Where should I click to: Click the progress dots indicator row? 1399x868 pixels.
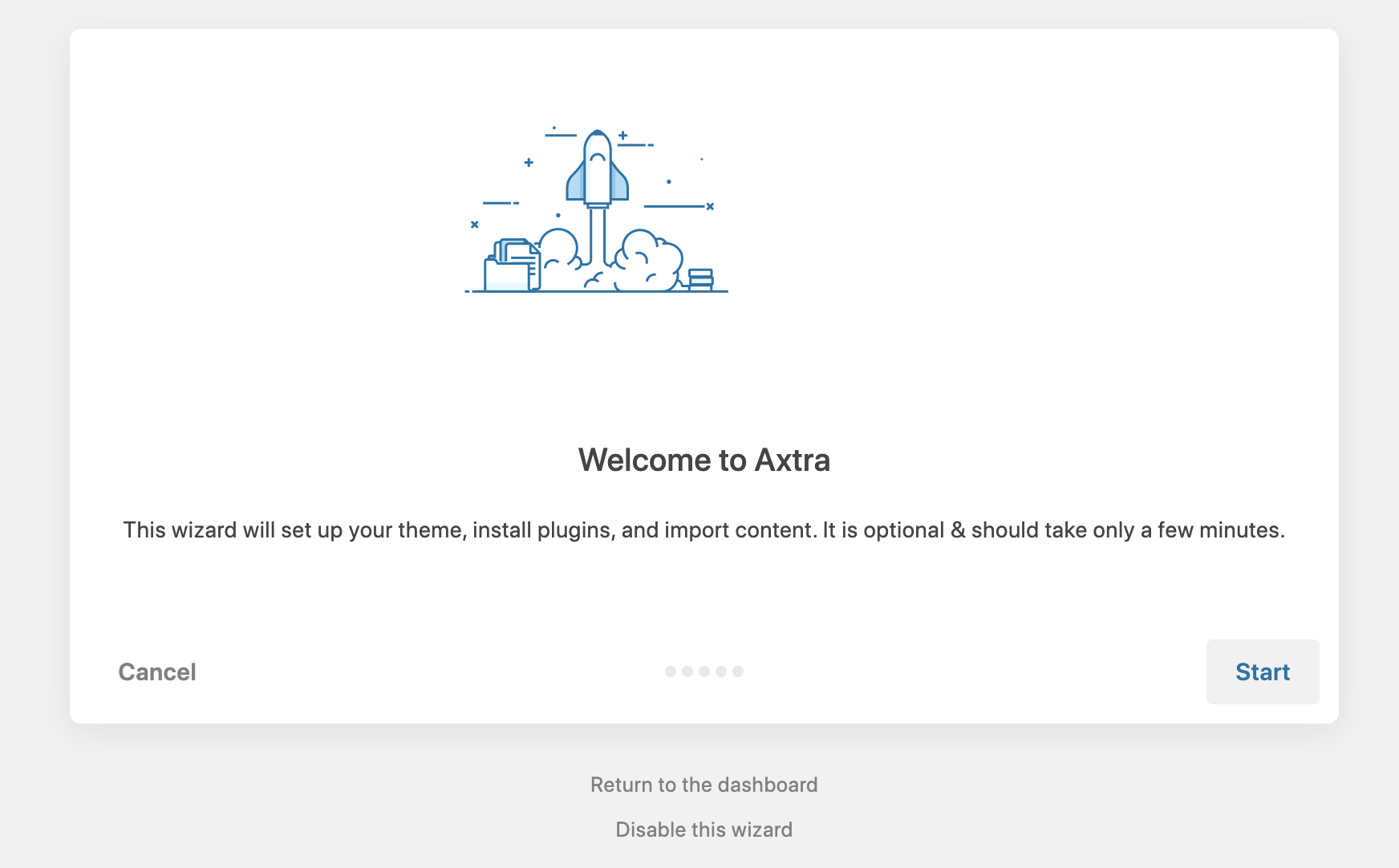point(704,671)
